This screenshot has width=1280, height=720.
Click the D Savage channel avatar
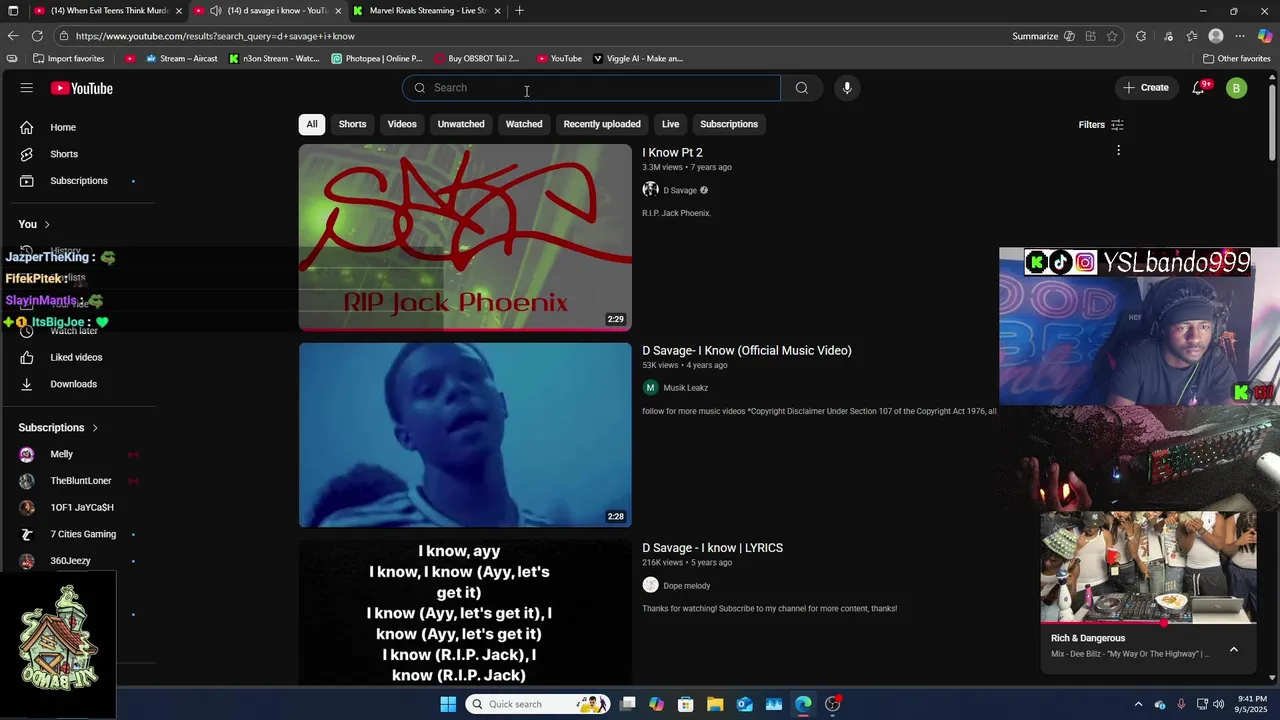pyautogui.click(x=650, y=190)
